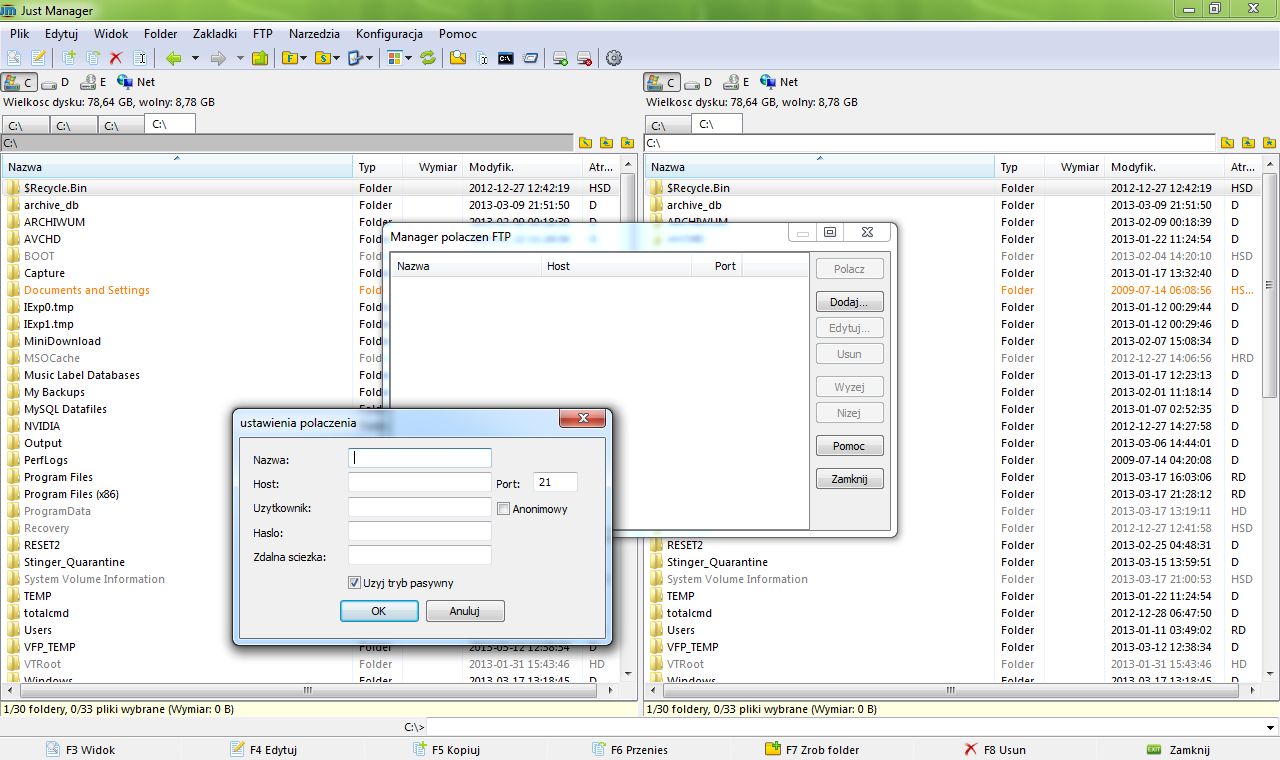Image resolution: width=1280 pixels, height=760 pixels.
Task: Click Host column header in FTP manager
Action: (616, 266)
